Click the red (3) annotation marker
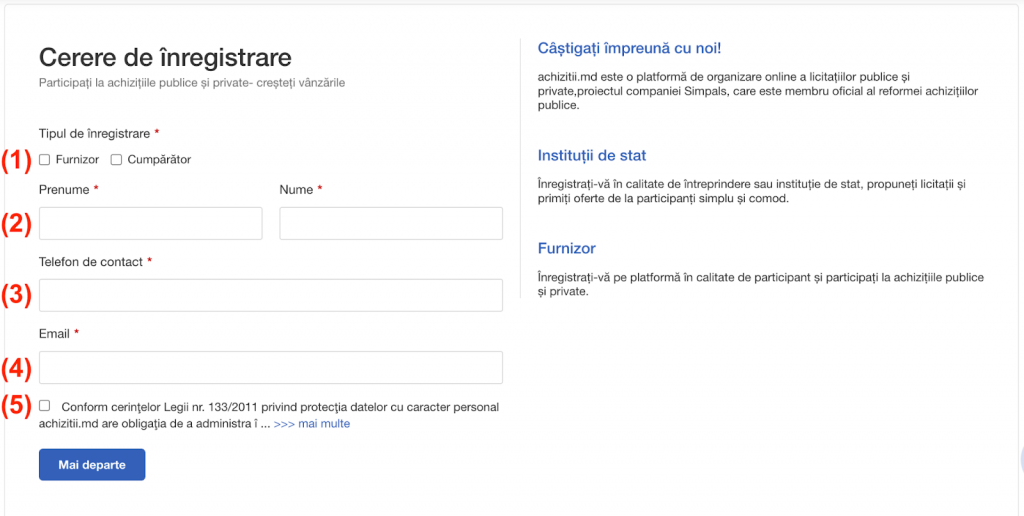This screenshot has height=516, width=1024. (x=16, y=295)
